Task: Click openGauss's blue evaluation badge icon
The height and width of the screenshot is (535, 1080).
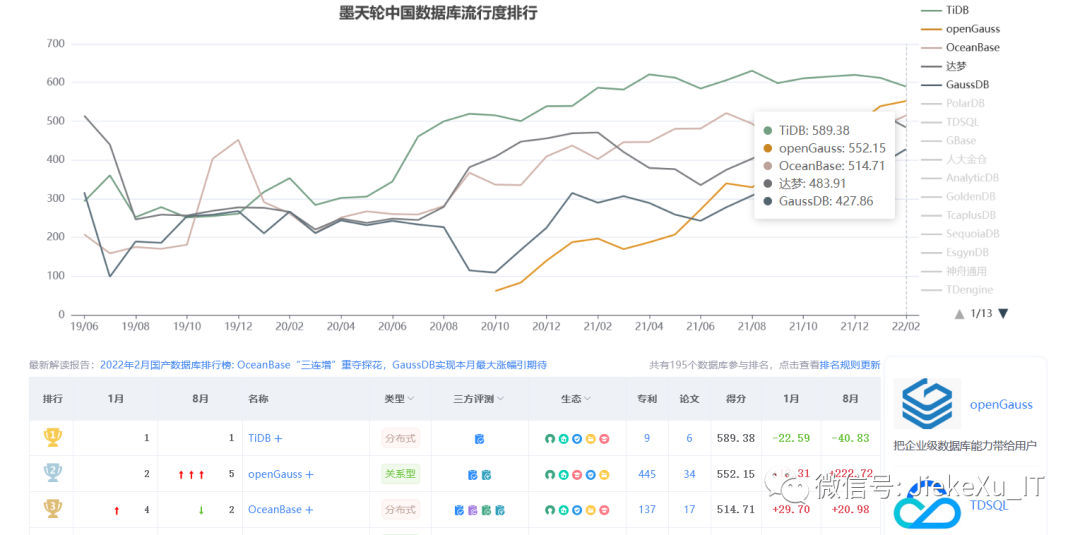Action: click(x=472, y=474)
